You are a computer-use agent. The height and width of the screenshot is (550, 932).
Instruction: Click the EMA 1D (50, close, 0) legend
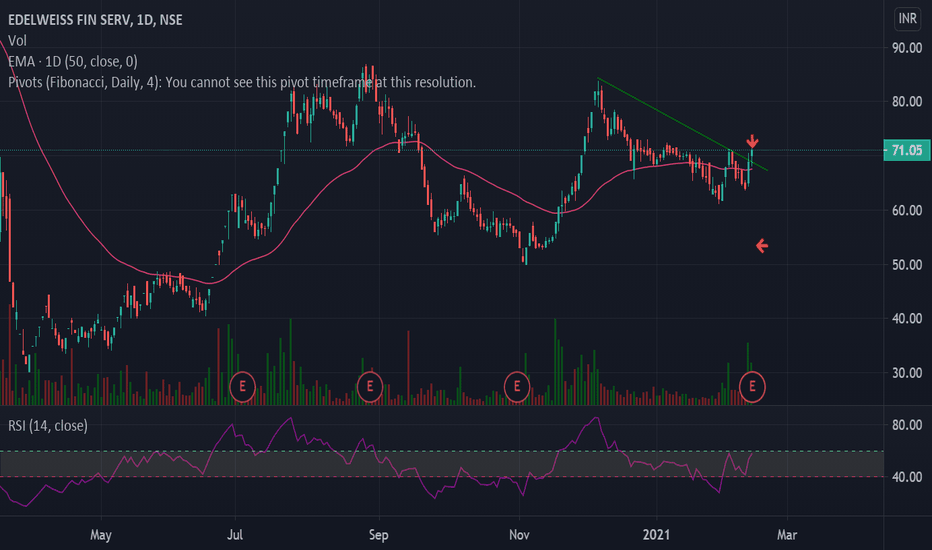73,61
